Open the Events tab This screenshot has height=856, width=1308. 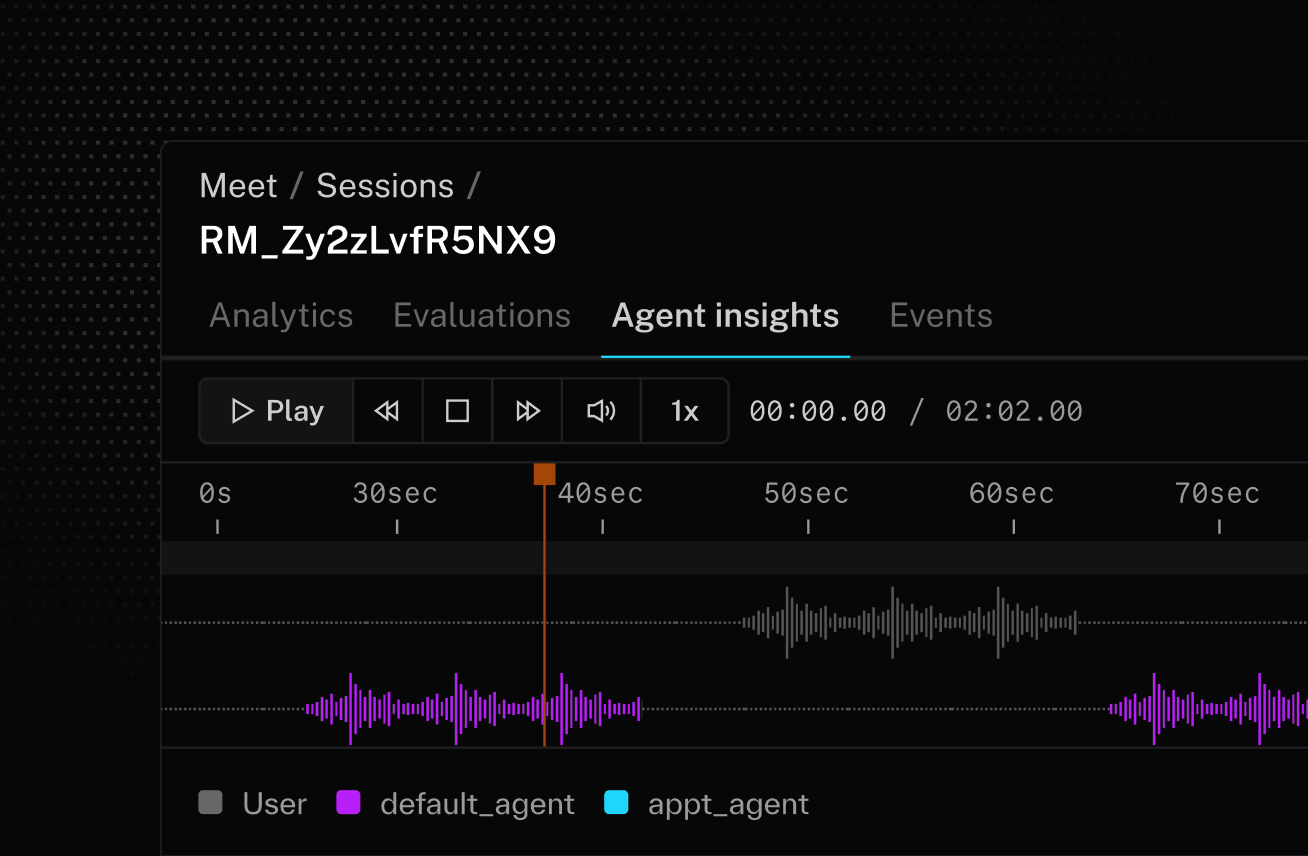click(x=940, y=315)
